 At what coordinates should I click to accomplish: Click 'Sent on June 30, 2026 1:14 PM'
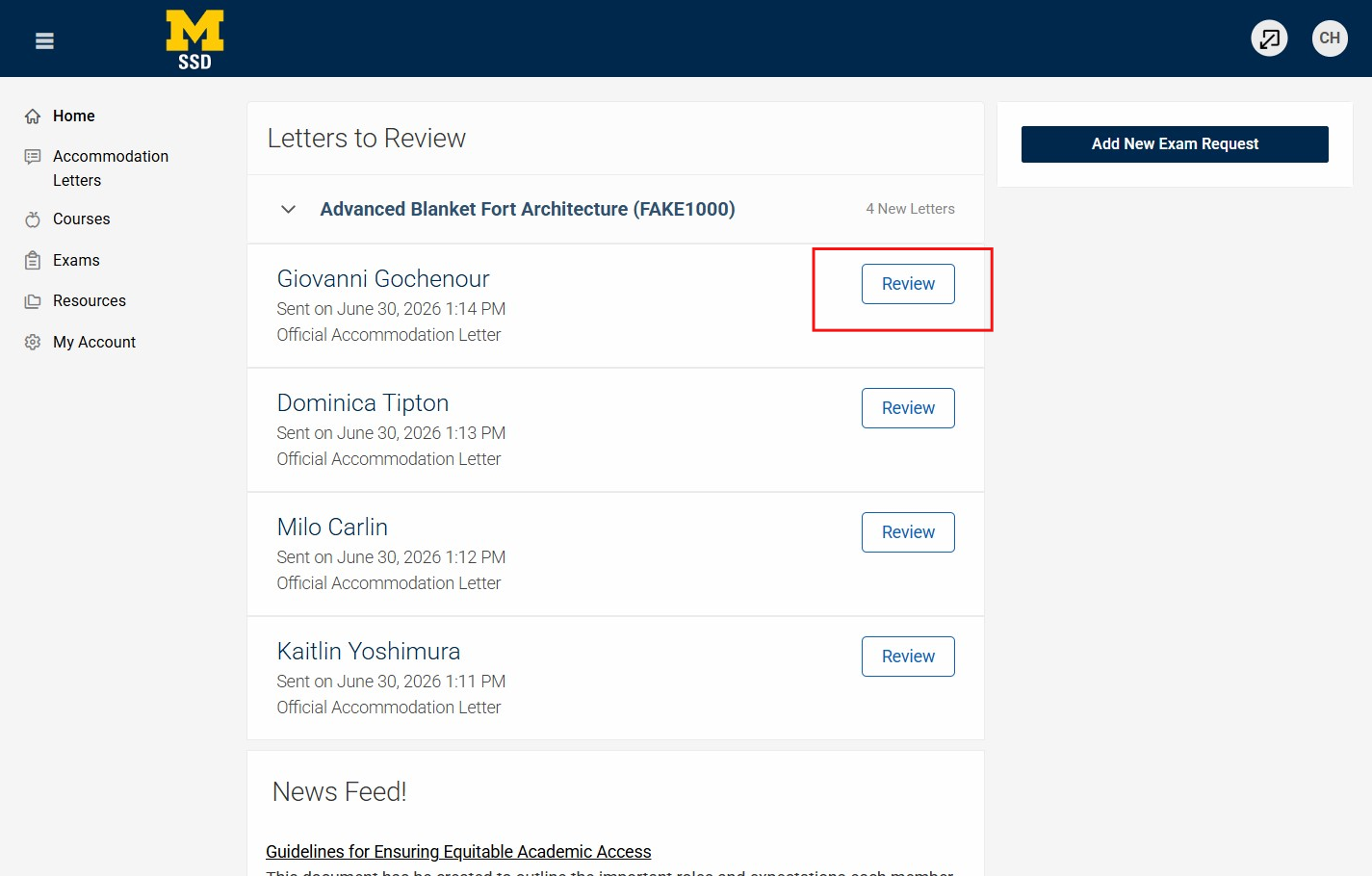pyautogui.click(x=391, y=309)
